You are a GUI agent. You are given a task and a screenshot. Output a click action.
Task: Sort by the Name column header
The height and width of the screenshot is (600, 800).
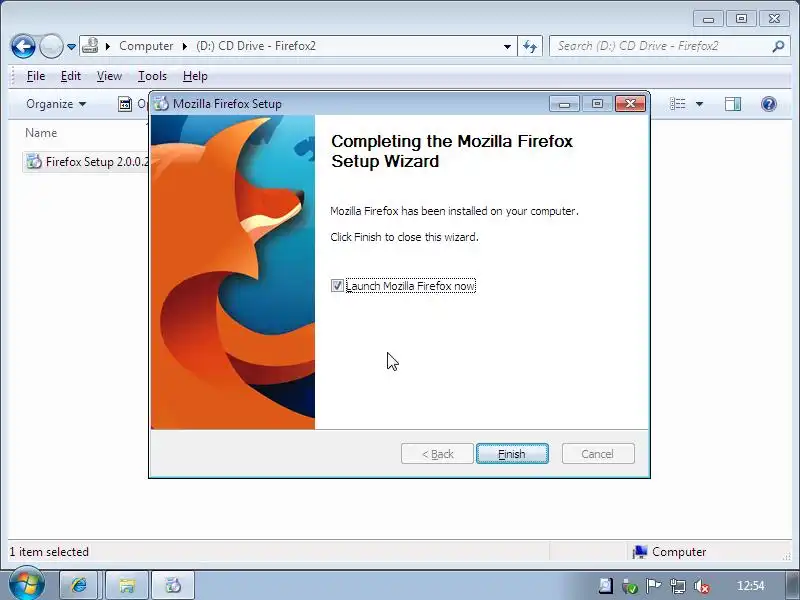click(41, 133)
